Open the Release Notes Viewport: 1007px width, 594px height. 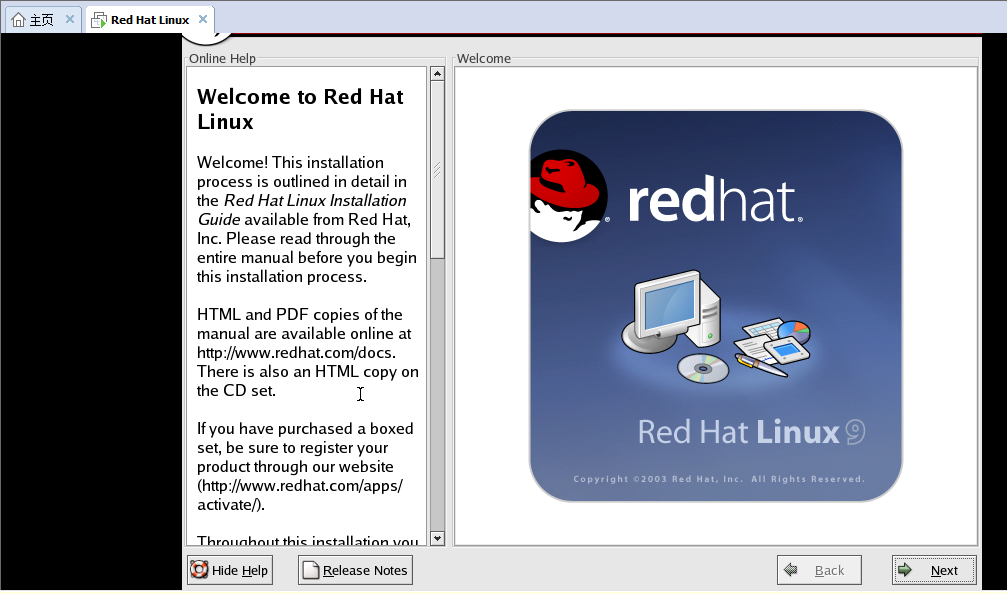coord(355,570)
